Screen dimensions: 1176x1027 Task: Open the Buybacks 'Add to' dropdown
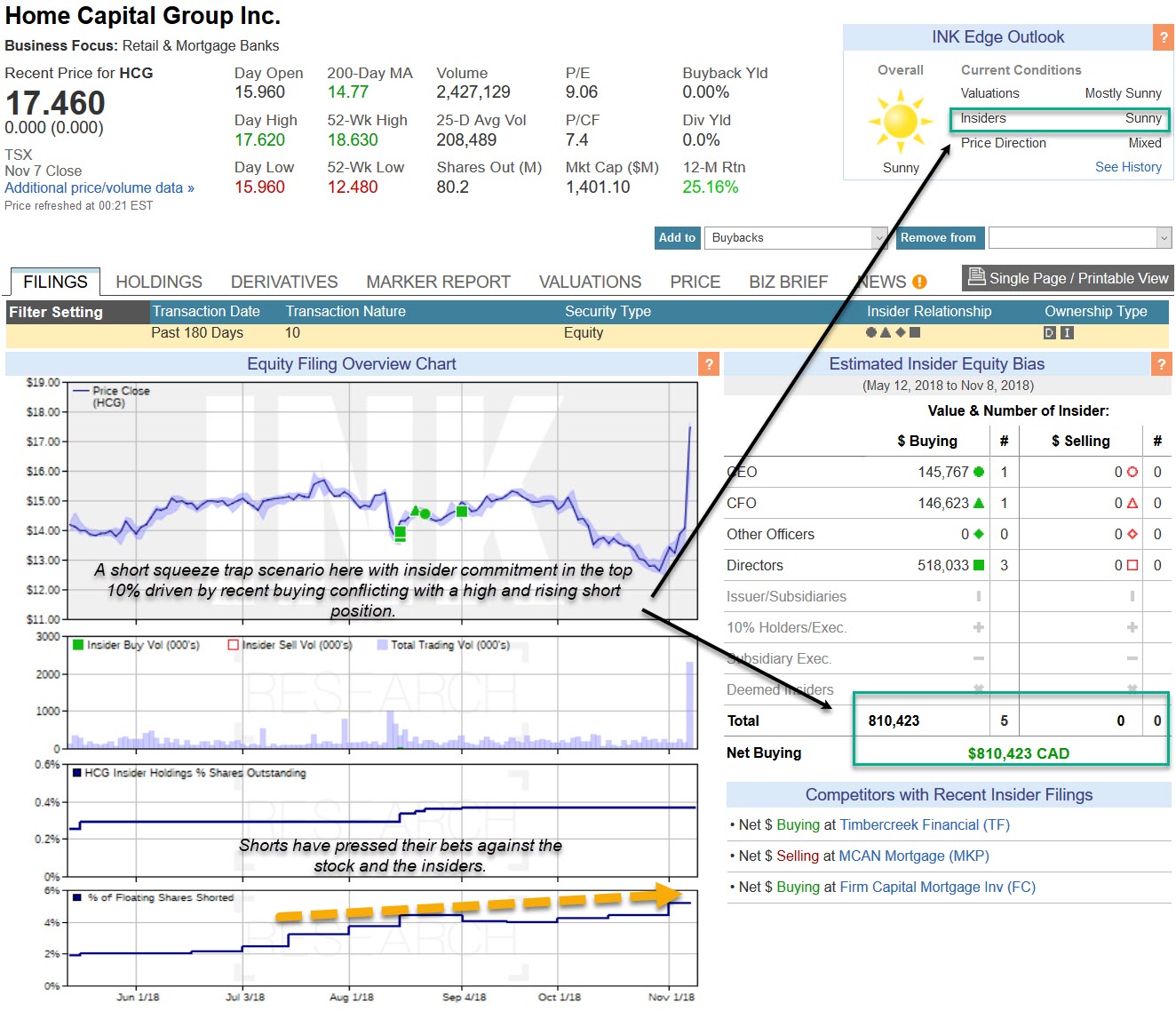coord(796,238)
